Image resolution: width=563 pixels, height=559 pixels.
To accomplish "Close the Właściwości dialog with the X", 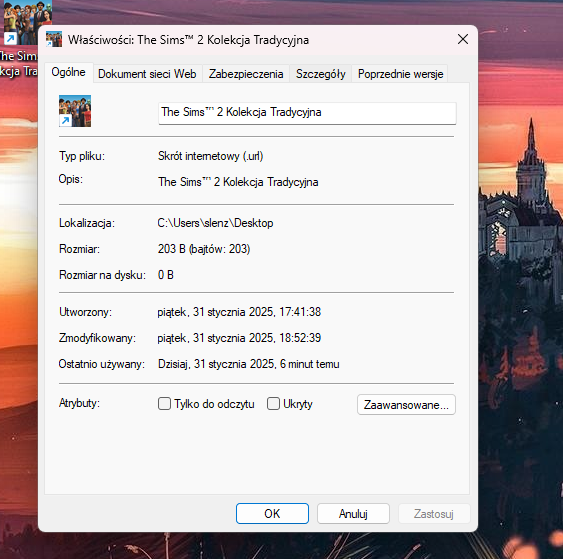I will click(463, 39).
